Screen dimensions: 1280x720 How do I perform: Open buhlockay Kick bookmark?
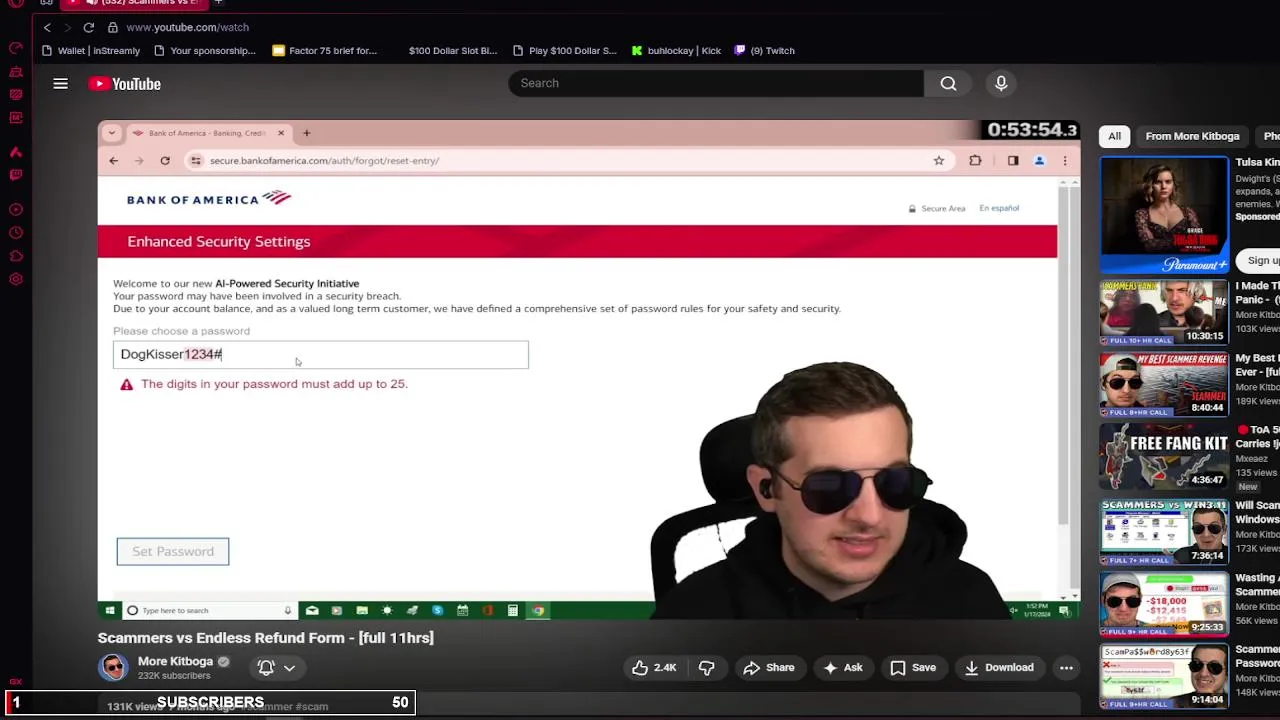point(676,51)
